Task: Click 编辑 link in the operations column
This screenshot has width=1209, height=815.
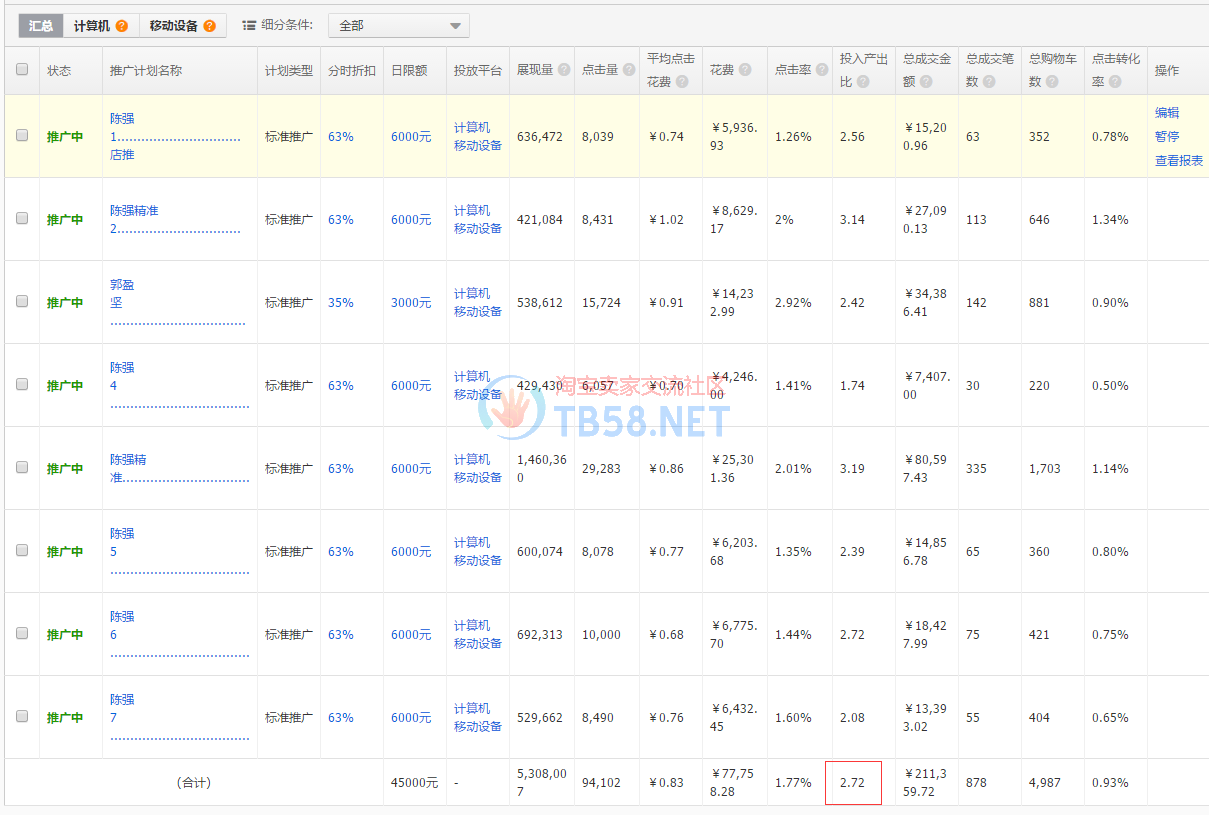Action: (x=1166, y=113)
